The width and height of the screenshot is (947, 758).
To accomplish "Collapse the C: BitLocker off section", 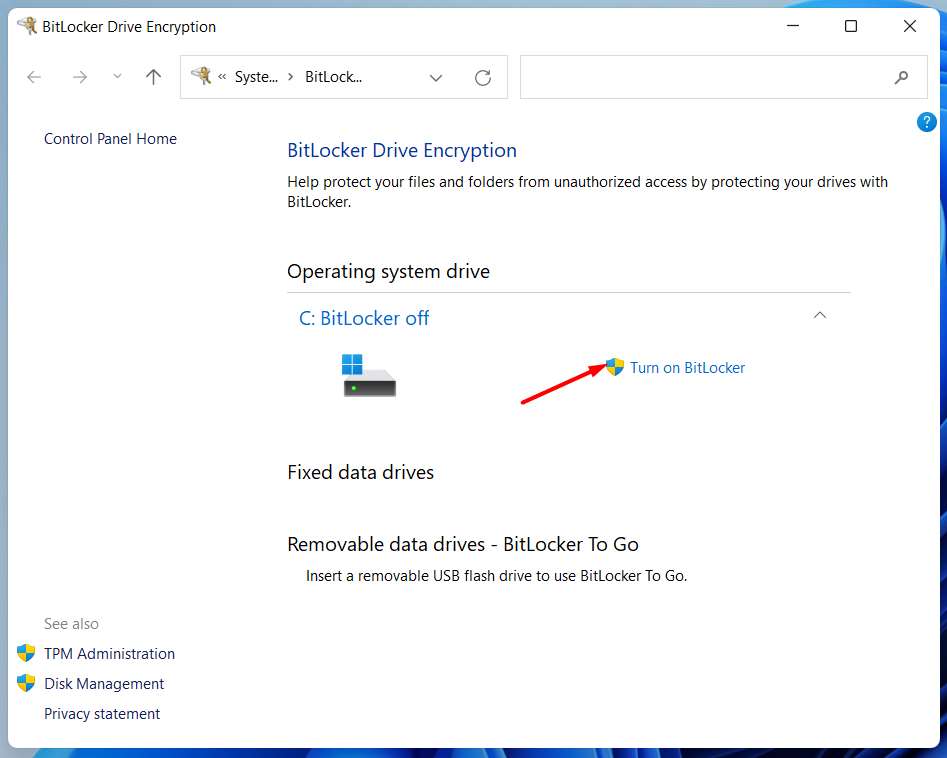I will [820, 315].
